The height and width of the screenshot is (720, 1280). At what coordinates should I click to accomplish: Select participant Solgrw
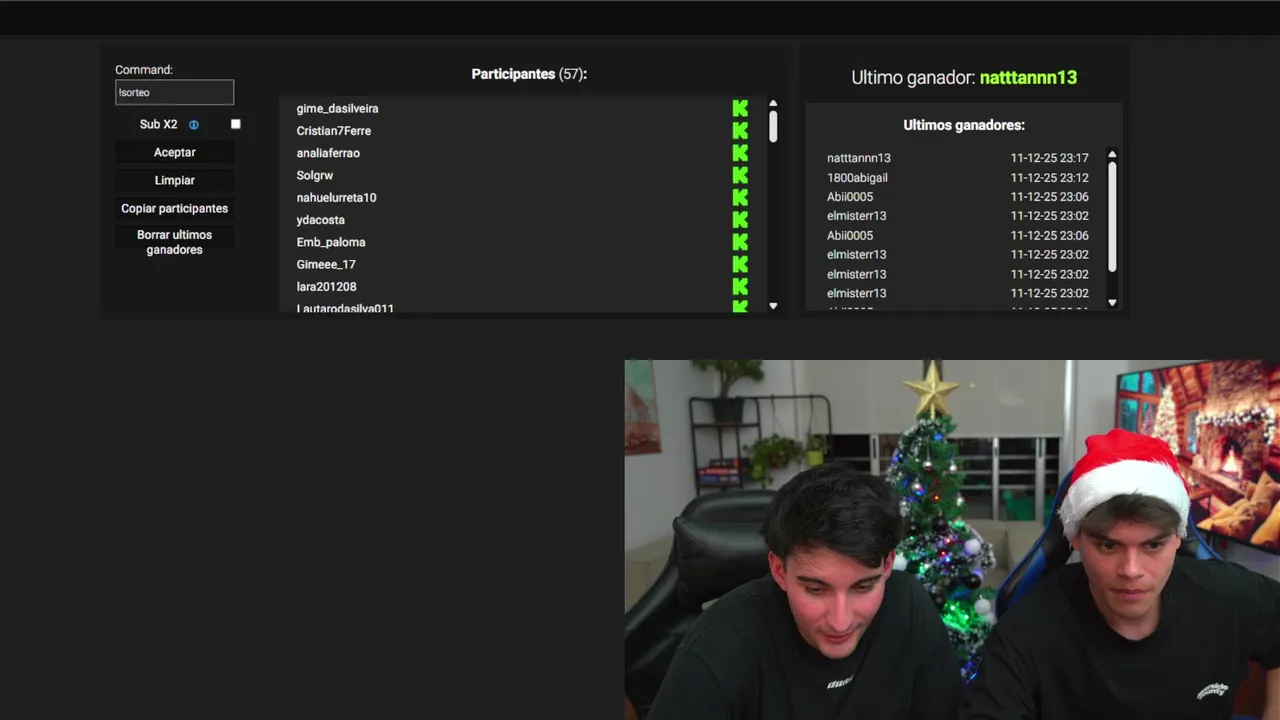pos(315,175)
